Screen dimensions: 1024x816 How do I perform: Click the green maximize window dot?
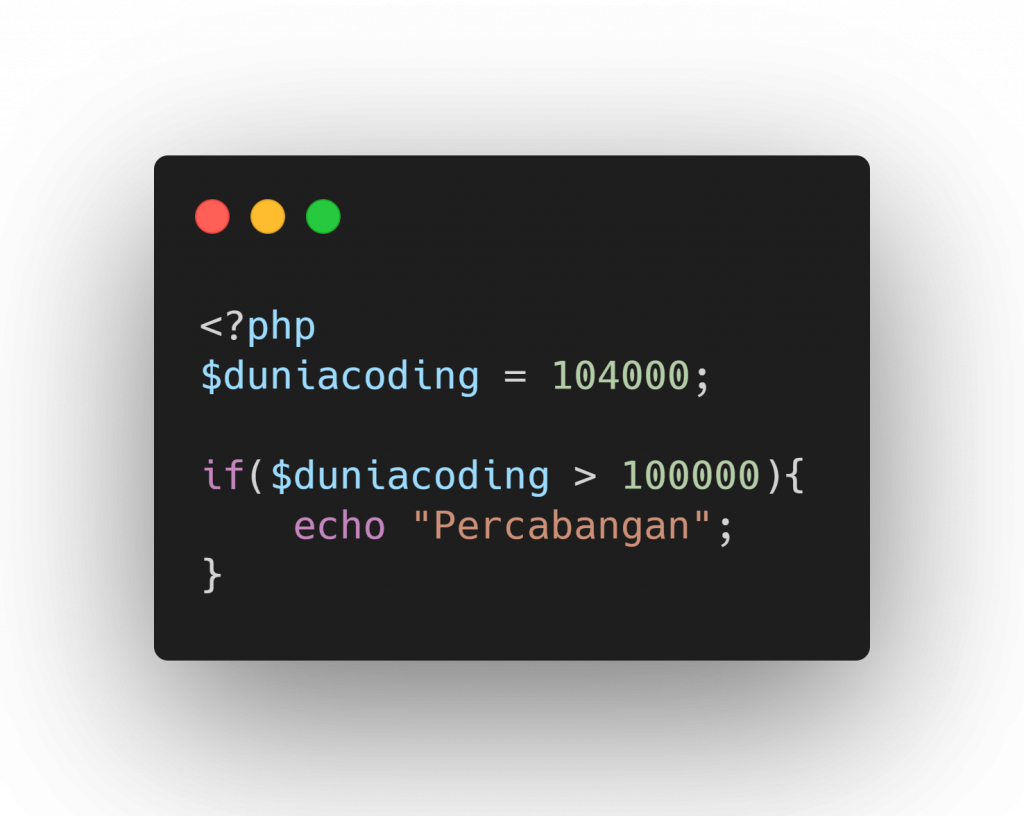pos(323,217)
